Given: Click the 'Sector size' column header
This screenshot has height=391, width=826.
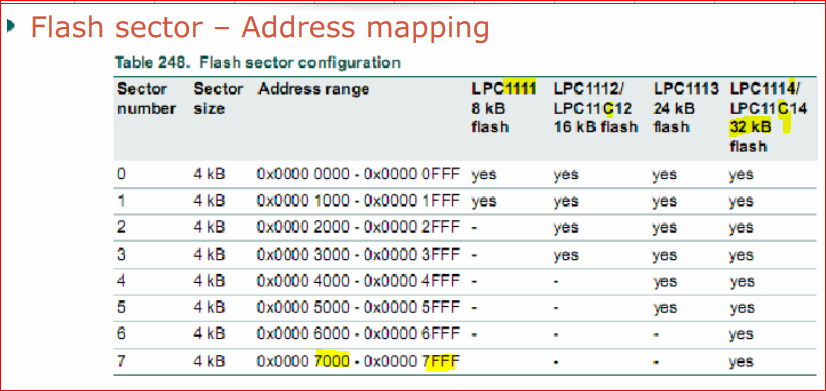Looking at the screenshot, I should pyautogui.click(x=218, y=99).
